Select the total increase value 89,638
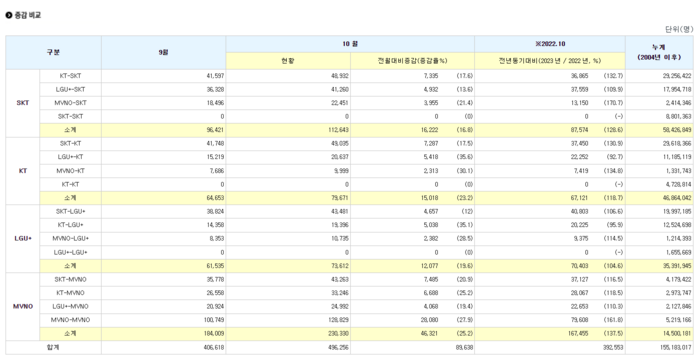Viewport: 700px width, 363px height. [464, 347]
